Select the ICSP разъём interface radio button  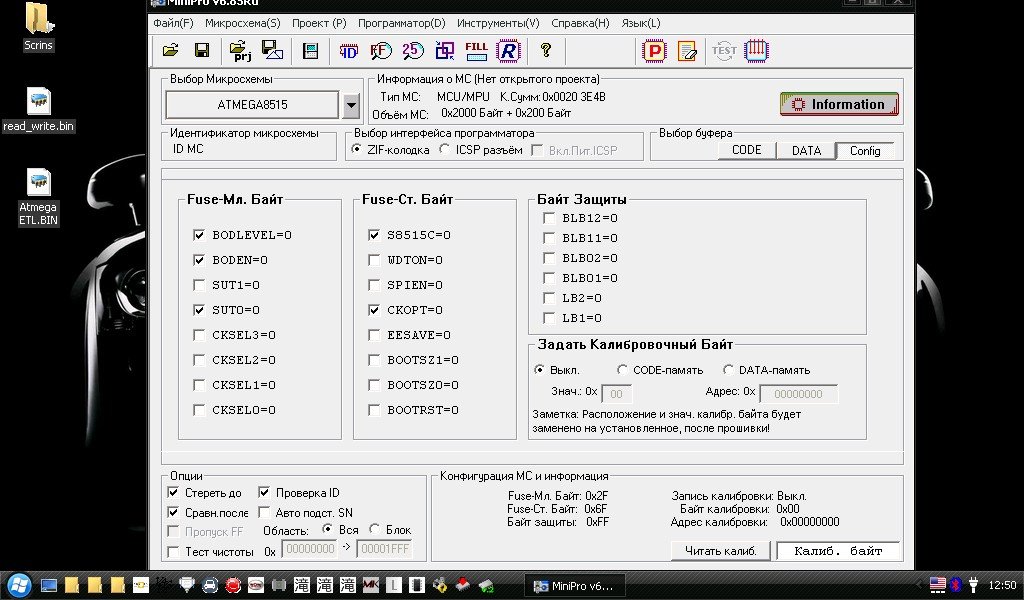tap(445, 150)
